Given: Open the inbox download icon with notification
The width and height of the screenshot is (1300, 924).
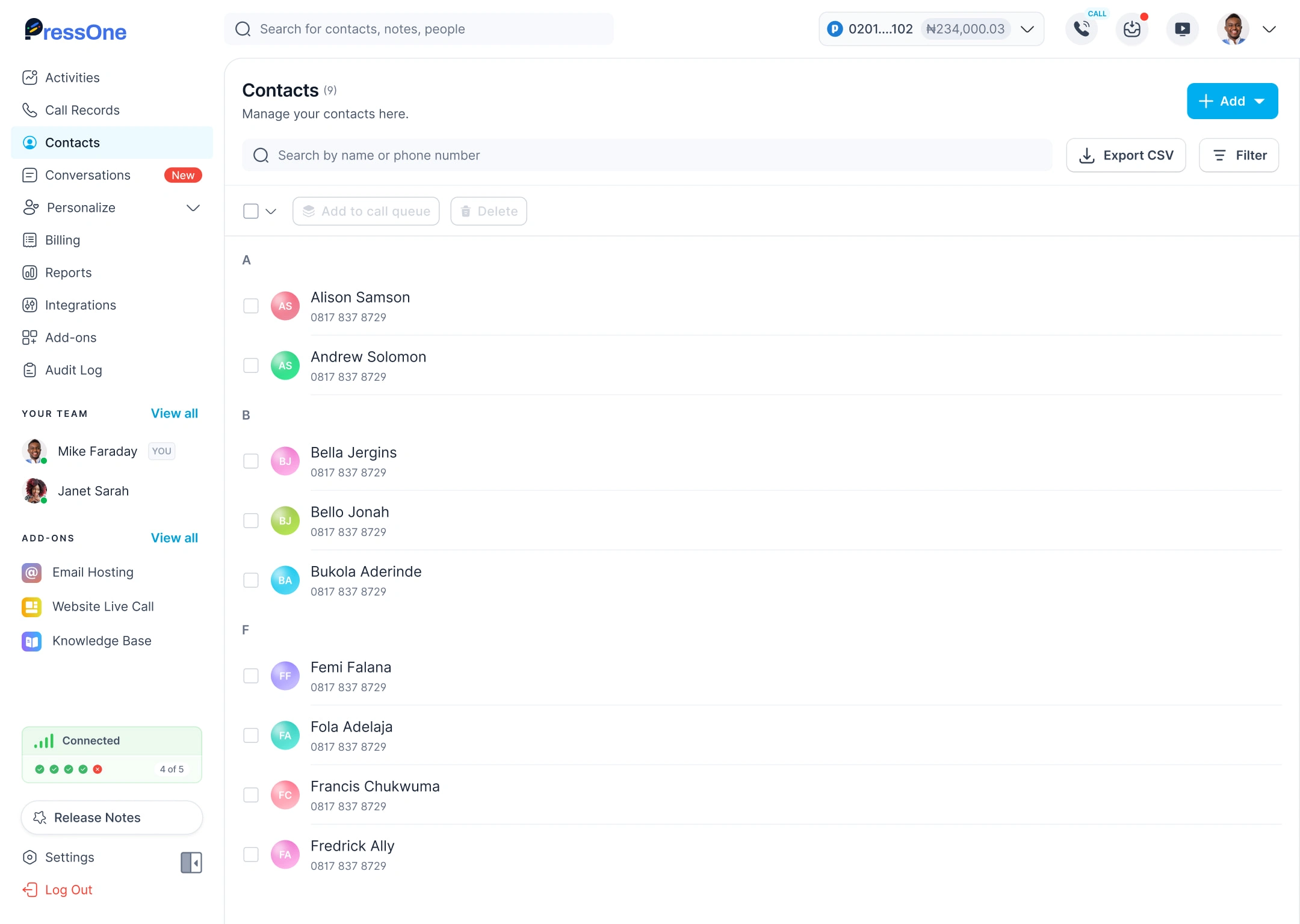Looking at the screenshot, I should tap(1132, 29).
